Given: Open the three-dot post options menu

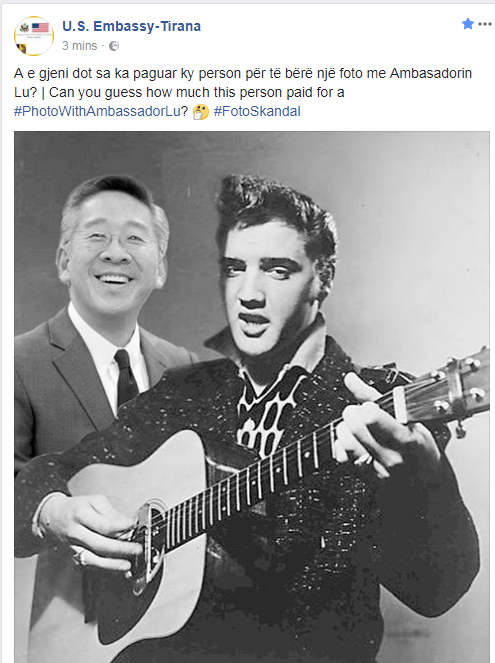Looking at the screenshot, I should tap(484, 24).
